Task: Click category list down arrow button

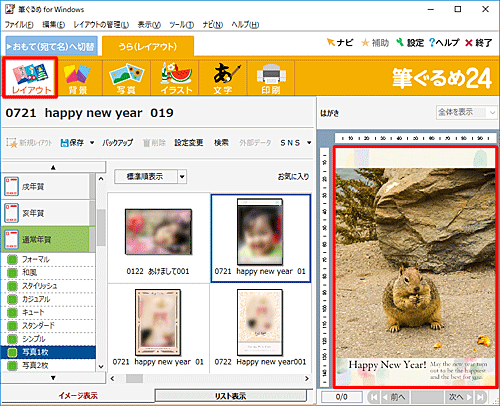Action: [53, 378]
